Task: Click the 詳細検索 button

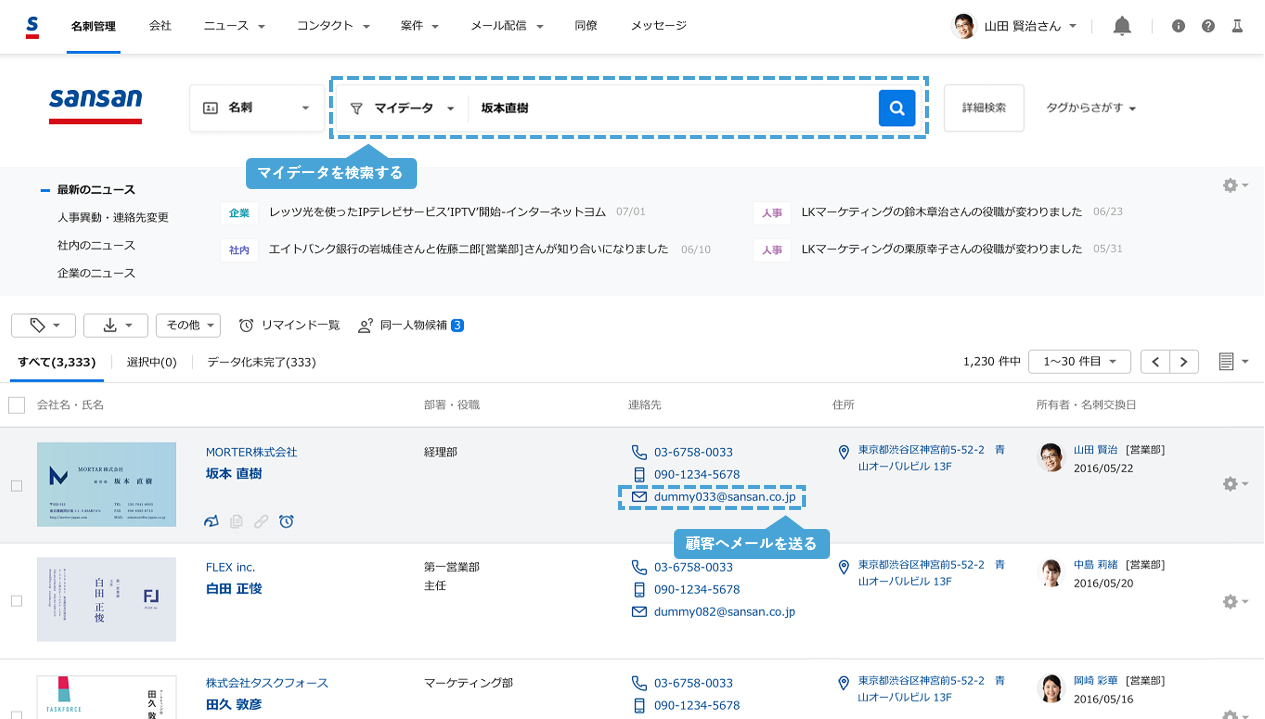Action: pos(984,108)
